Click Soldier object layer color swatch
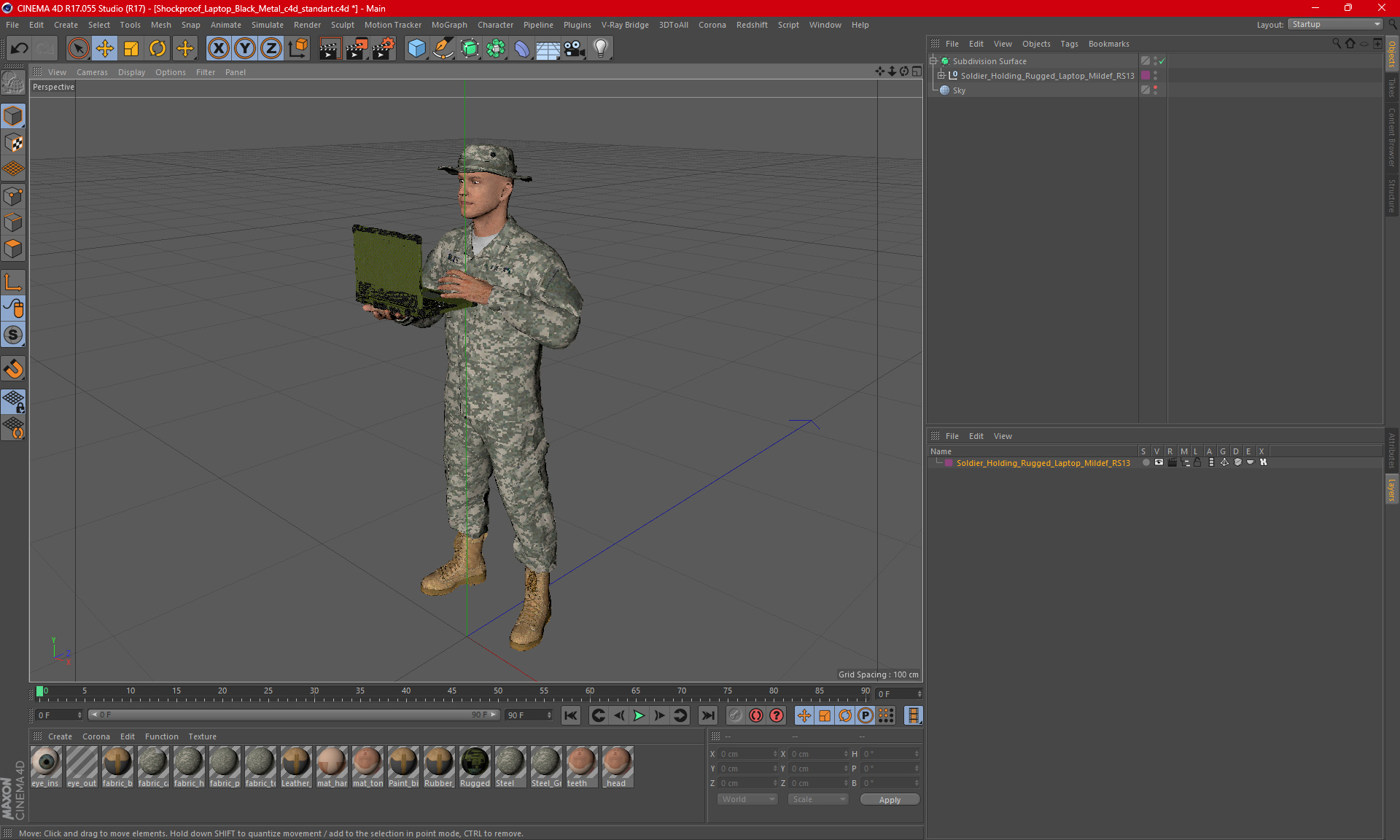 tap(1146, 76)
